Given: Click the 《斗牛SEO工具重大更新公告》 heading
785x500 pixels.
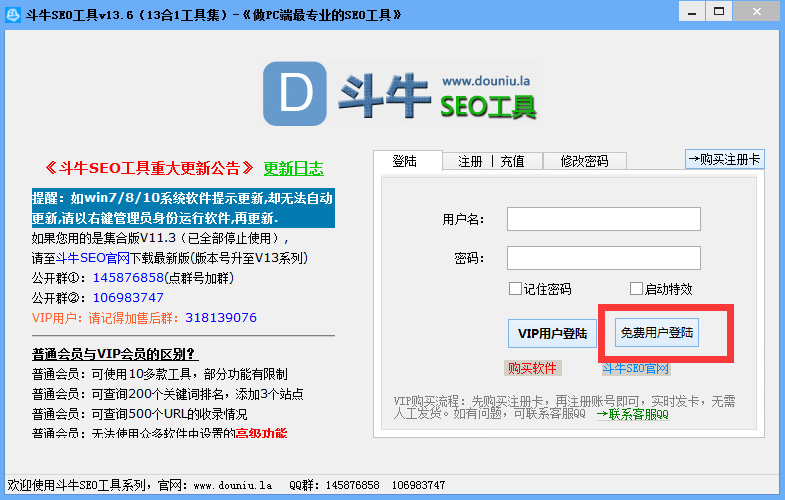Looking at the screenshot, I should click(150, 168).
